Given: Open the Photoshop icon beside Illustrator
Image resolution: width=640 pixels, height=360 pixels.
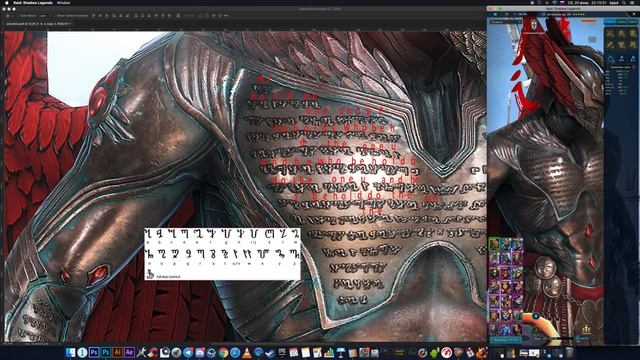Looking at the screenshot, I should pos(105,352).
